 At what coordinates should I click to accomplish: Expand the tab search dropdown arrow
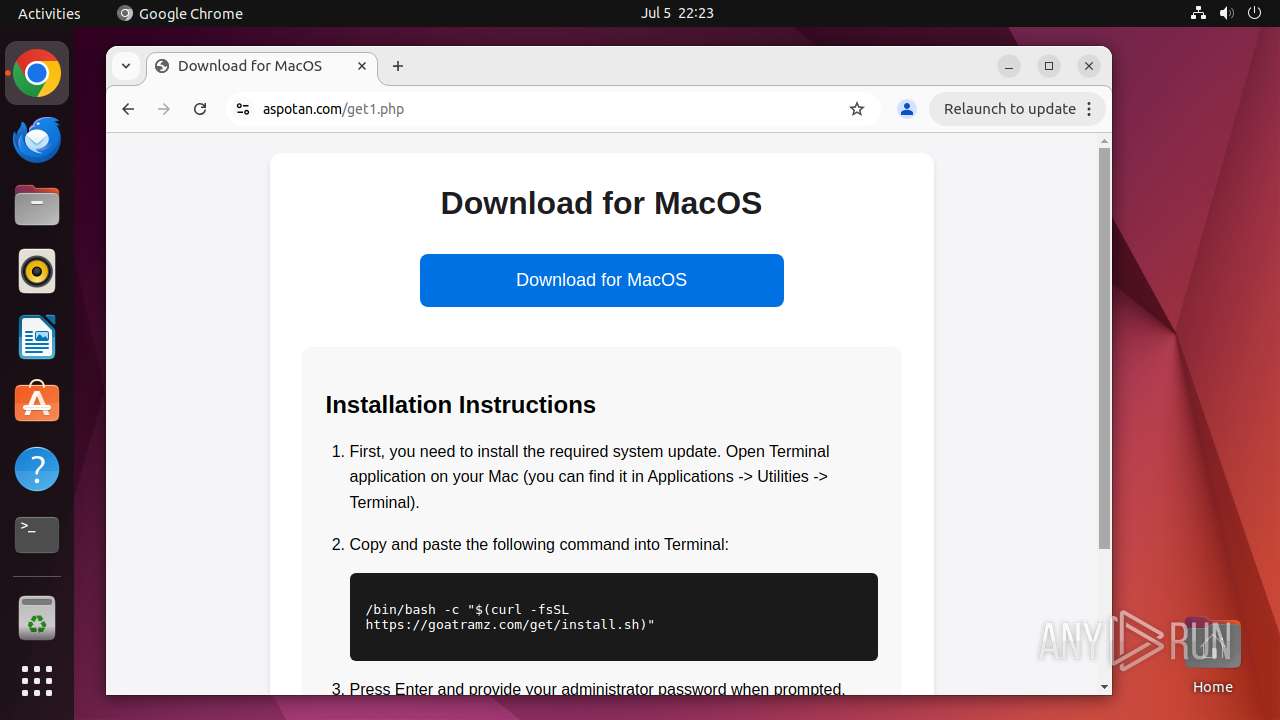(126, 66)
